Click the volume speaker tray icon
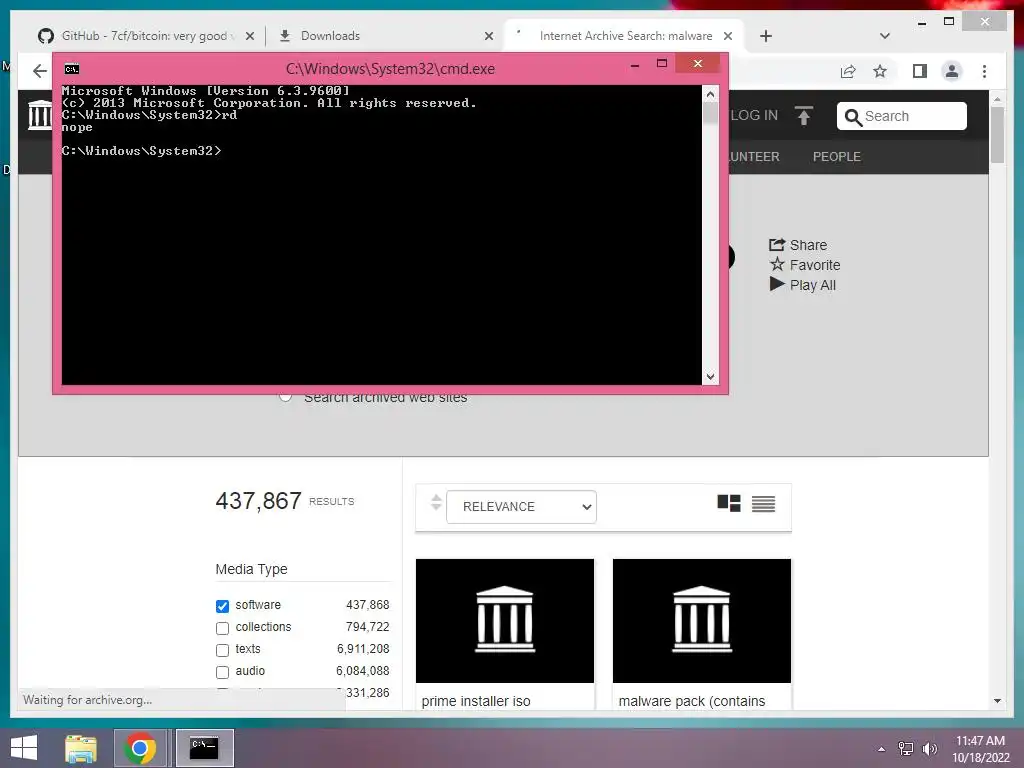1024x768 pixels. (x=929, y=748)
